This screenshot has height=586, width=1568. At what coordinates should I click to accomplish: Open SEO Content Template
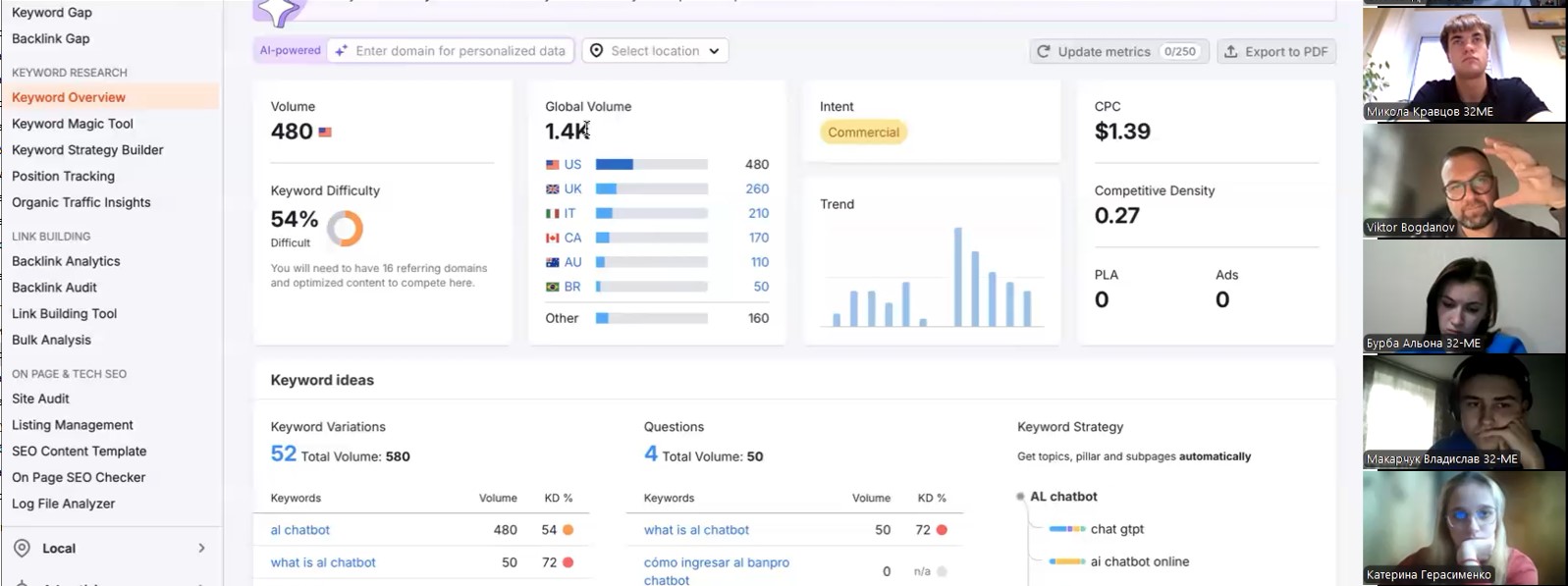click(x=80, y=452)
